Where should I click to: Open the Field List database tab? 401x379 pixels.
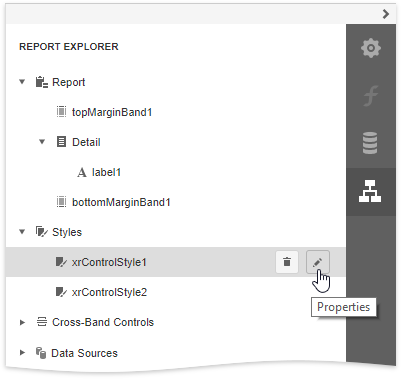(x=371, y=143)
